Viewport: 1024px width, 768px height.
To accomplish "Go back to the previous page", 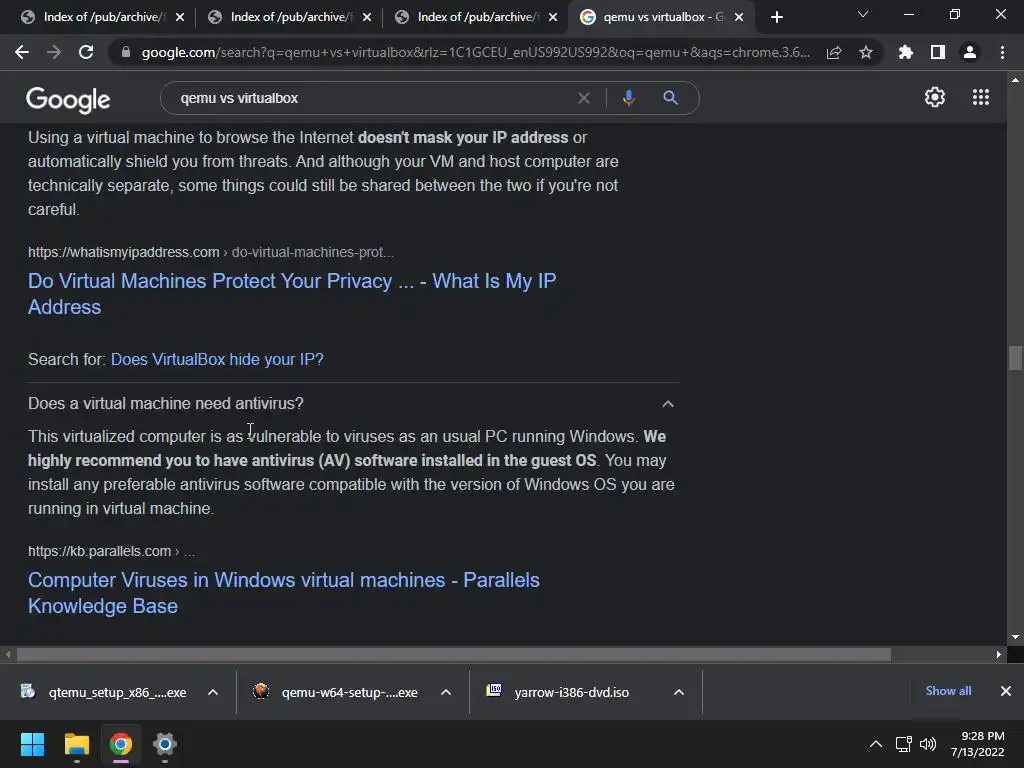I will [x=22, y=52].
